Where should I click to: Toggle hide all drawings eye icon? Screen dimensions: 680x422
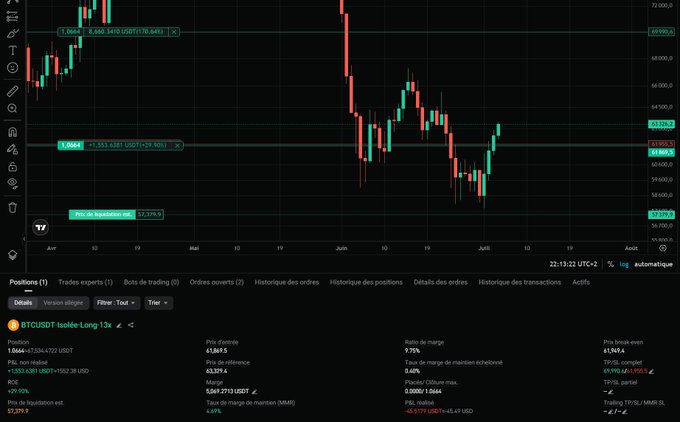coord(12,183)
